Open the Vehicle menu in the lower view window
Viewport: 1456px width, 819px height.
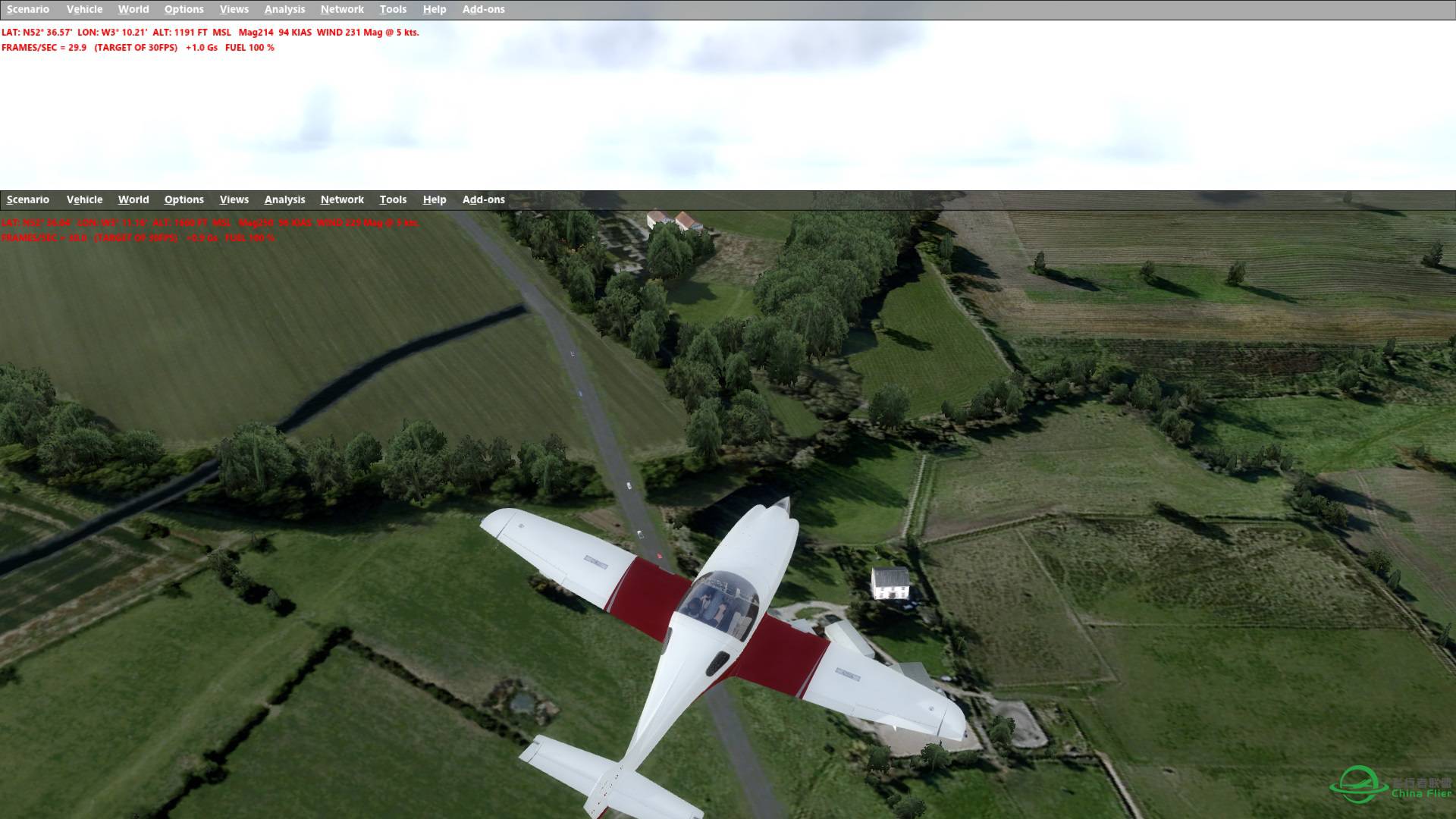click(x=84, y=199)
